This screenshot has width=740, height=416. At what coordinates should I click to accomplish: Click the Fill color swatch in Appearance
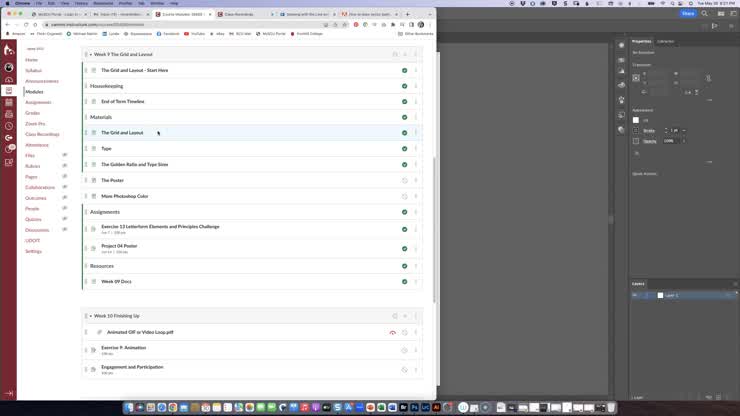[x=636, y=120]
